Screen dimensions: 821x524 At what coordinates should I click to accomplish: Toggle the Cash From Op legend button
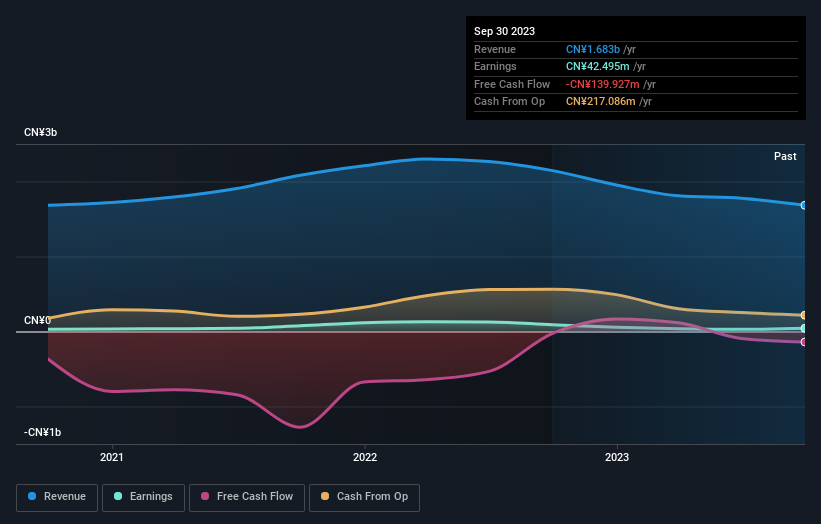click(x=364, y=497)
